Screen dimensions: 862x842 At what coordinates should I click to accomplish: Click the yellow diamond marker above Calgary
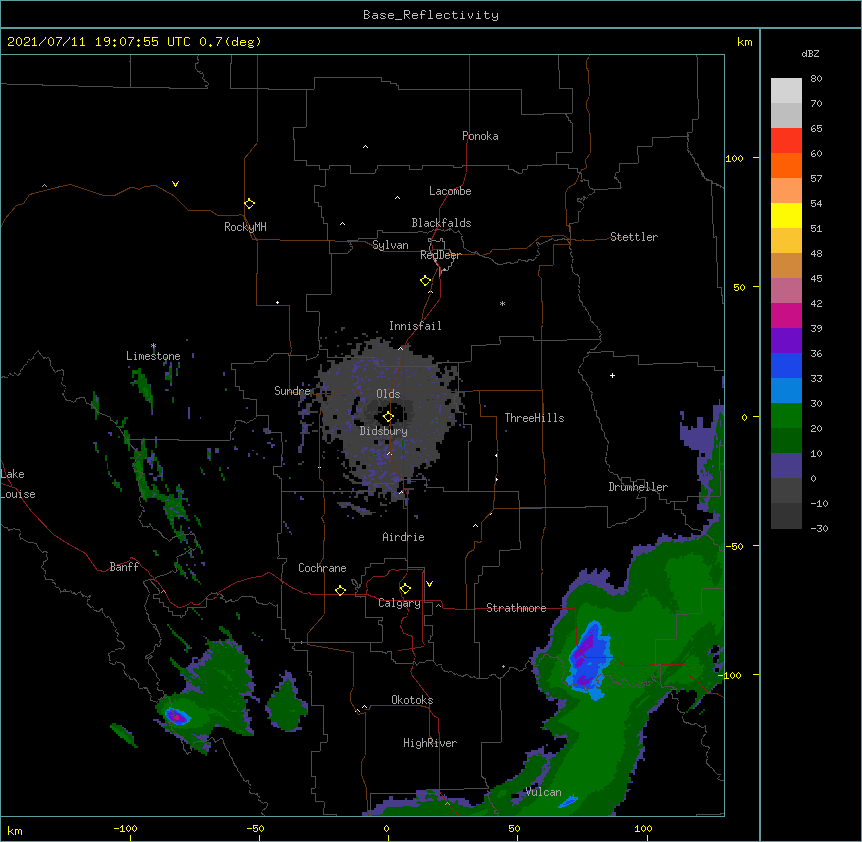click(405, 589)
